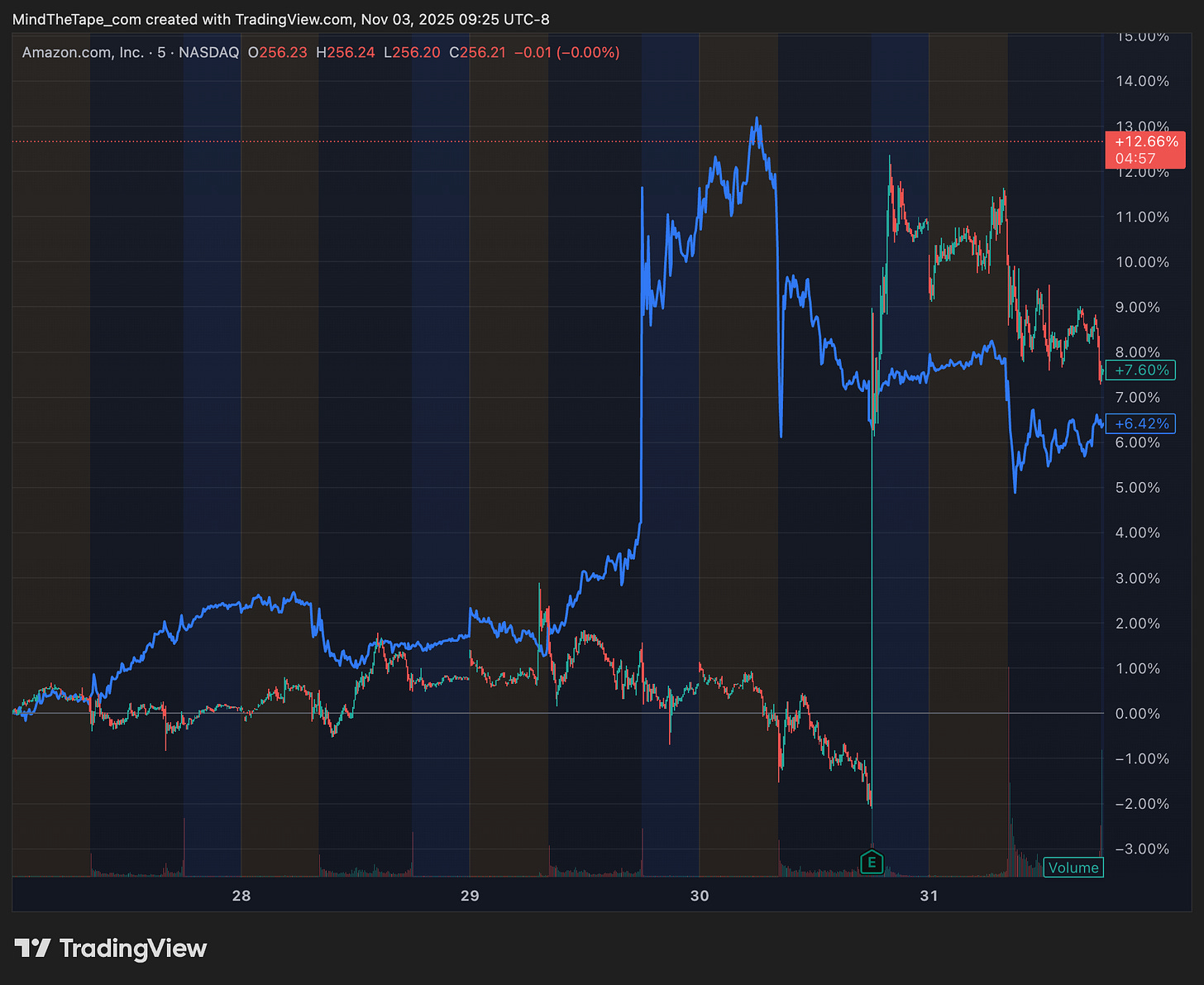Viewport: 1204px width, 985px height.
Task: Click the Volume label on chart
Action: point(1073,868)
